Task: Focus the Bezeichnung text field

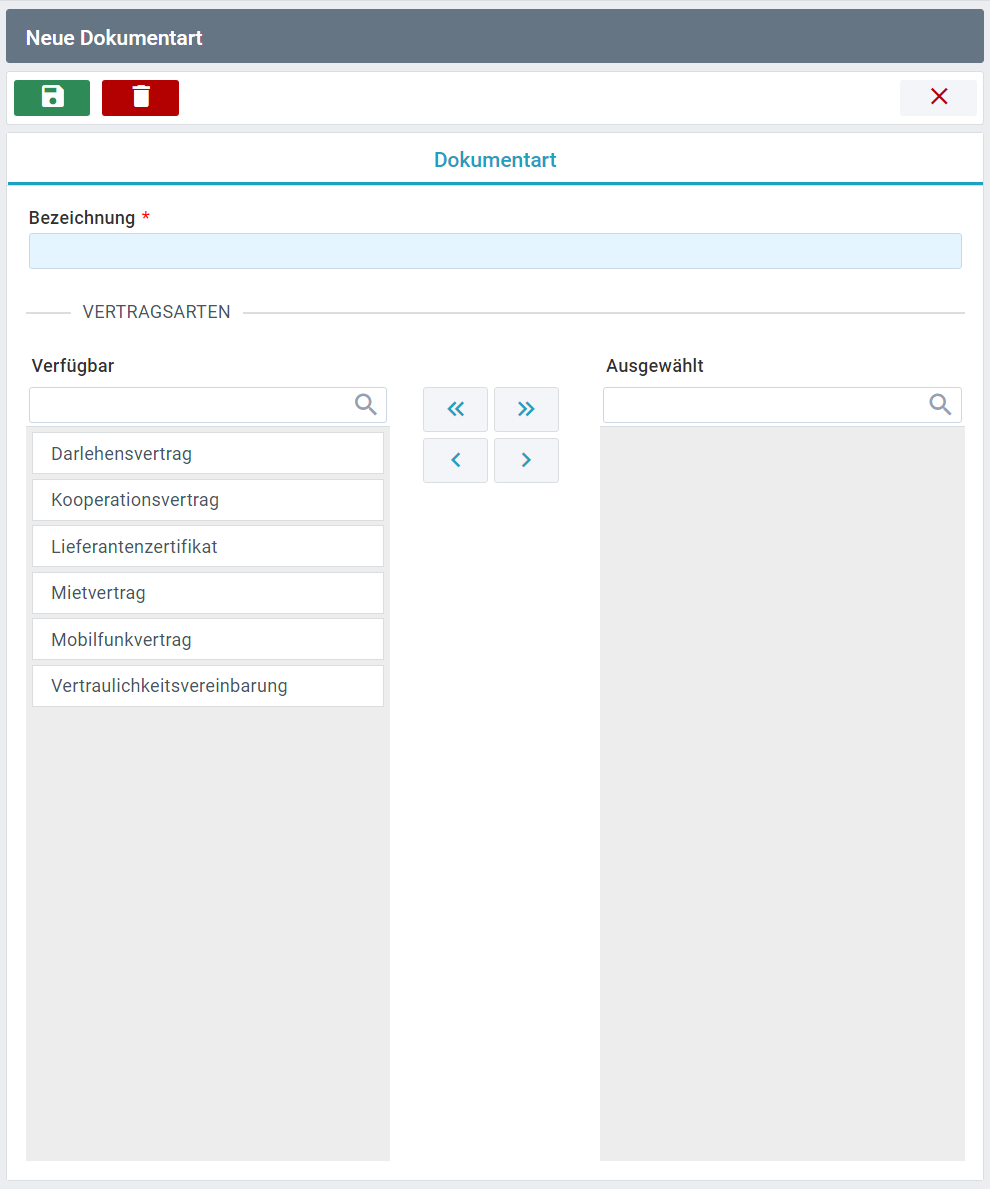Action: pyautogui.click(x=495, y=251)
